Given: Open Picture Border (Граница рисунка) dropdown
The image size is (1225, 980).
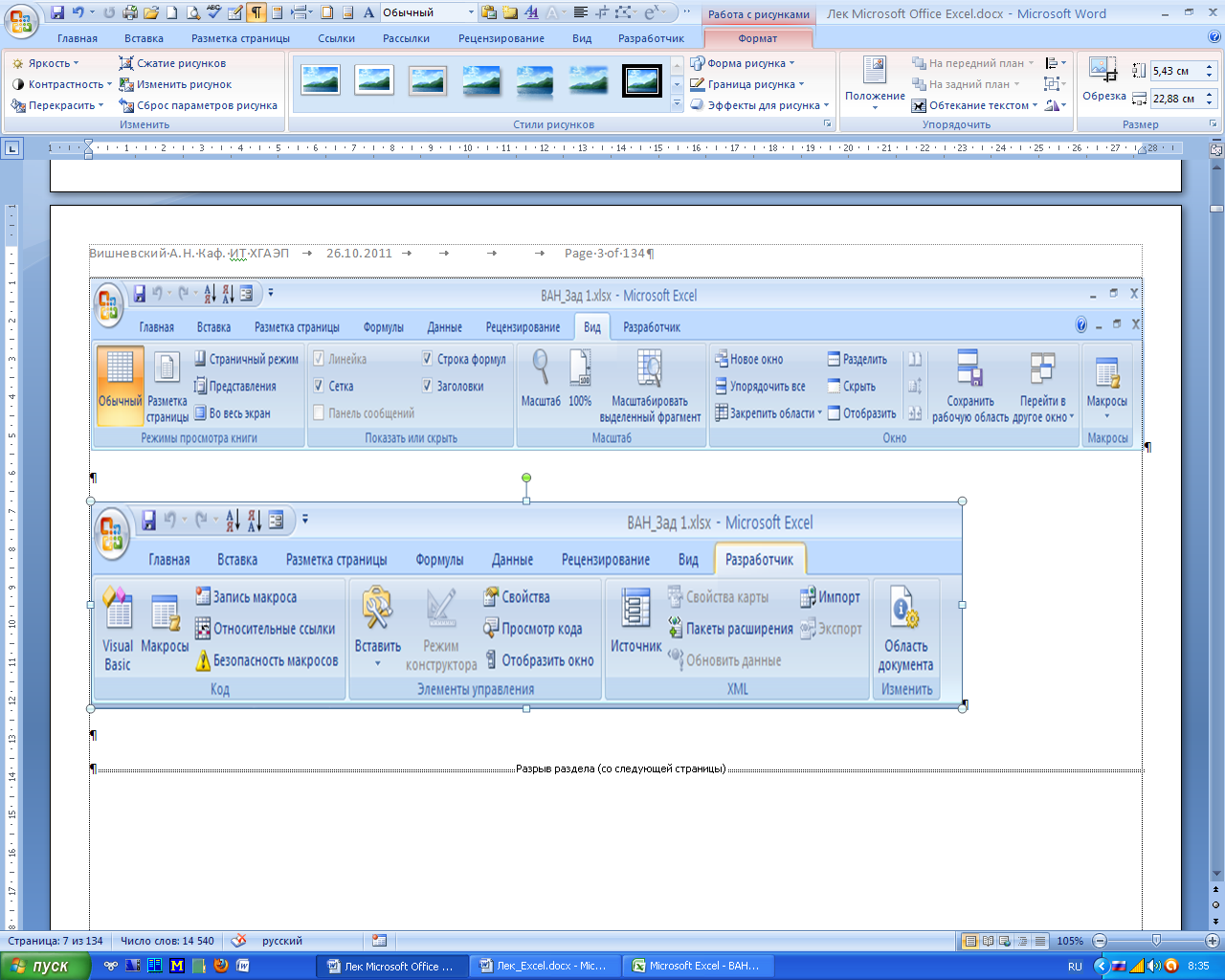Looking at the screenshot, I should click(747, 84).
